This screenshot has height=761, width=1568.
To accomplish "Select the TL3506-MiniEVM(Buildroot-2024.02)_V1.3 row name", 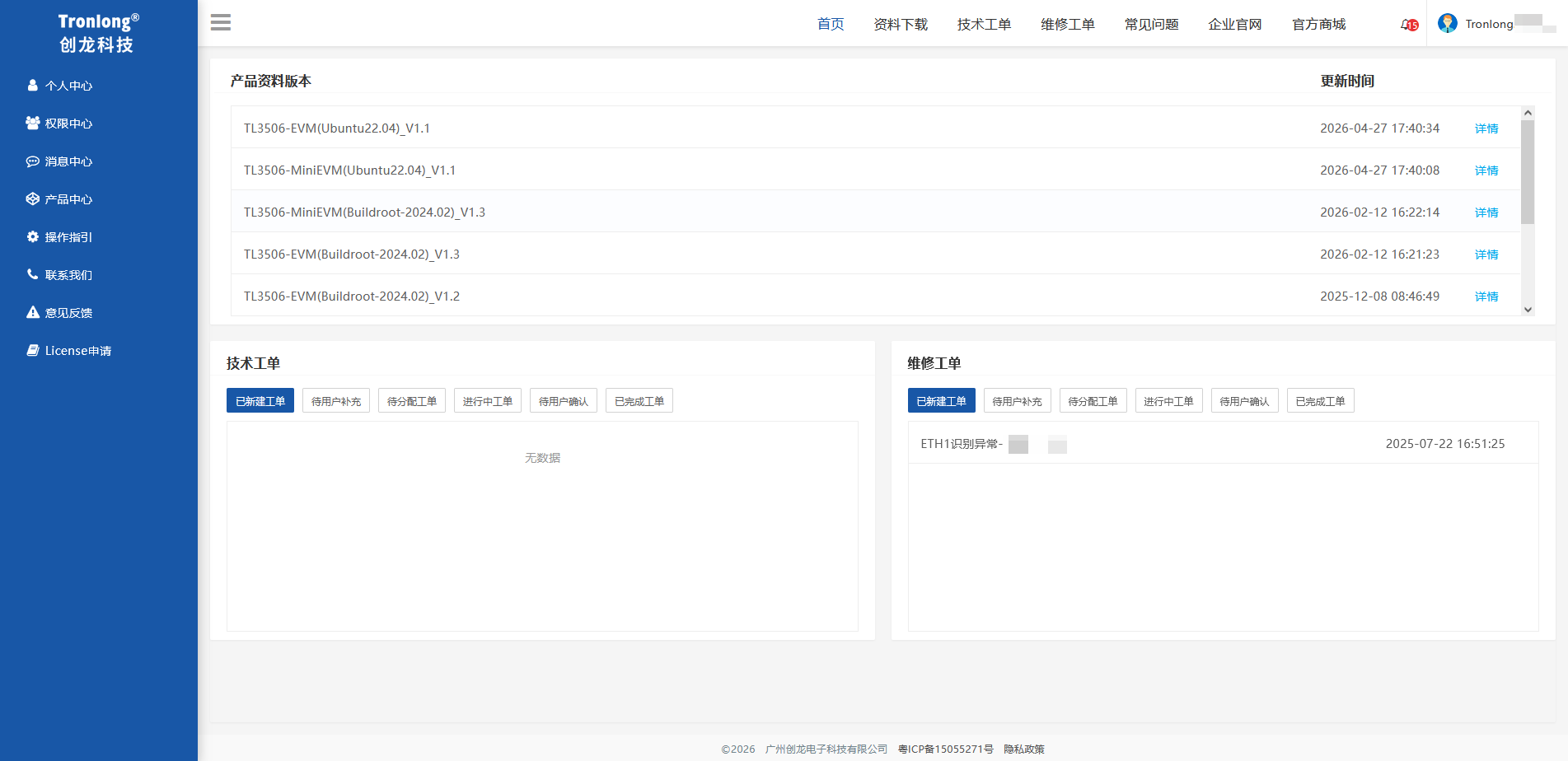I will (x=364, y=212).
